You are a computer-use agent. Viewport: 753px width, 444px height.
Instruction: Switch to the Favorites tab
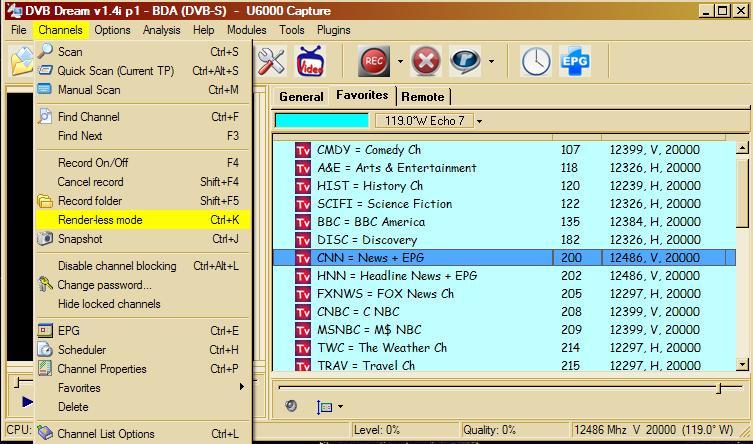[x=362, y=95]
